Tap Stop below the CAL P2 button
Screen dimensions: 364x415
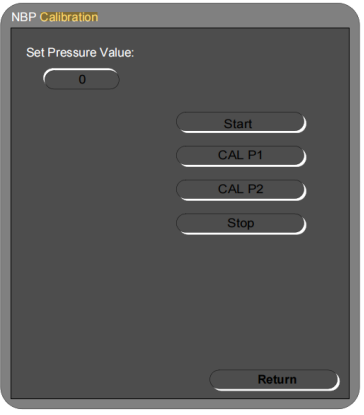click(x=241, y=224)
